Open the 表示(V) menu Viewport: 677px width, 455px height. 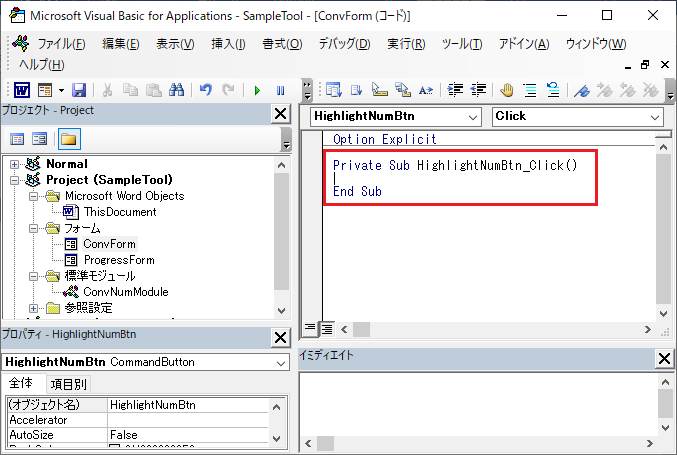pos(175,44)
